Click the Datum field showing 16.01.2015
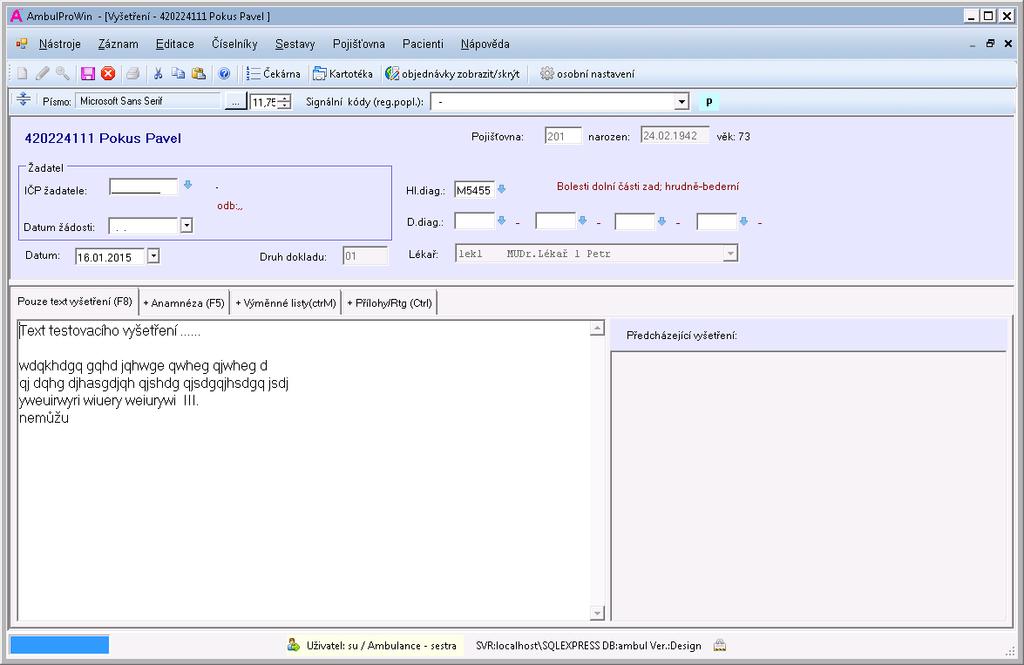 112,257
